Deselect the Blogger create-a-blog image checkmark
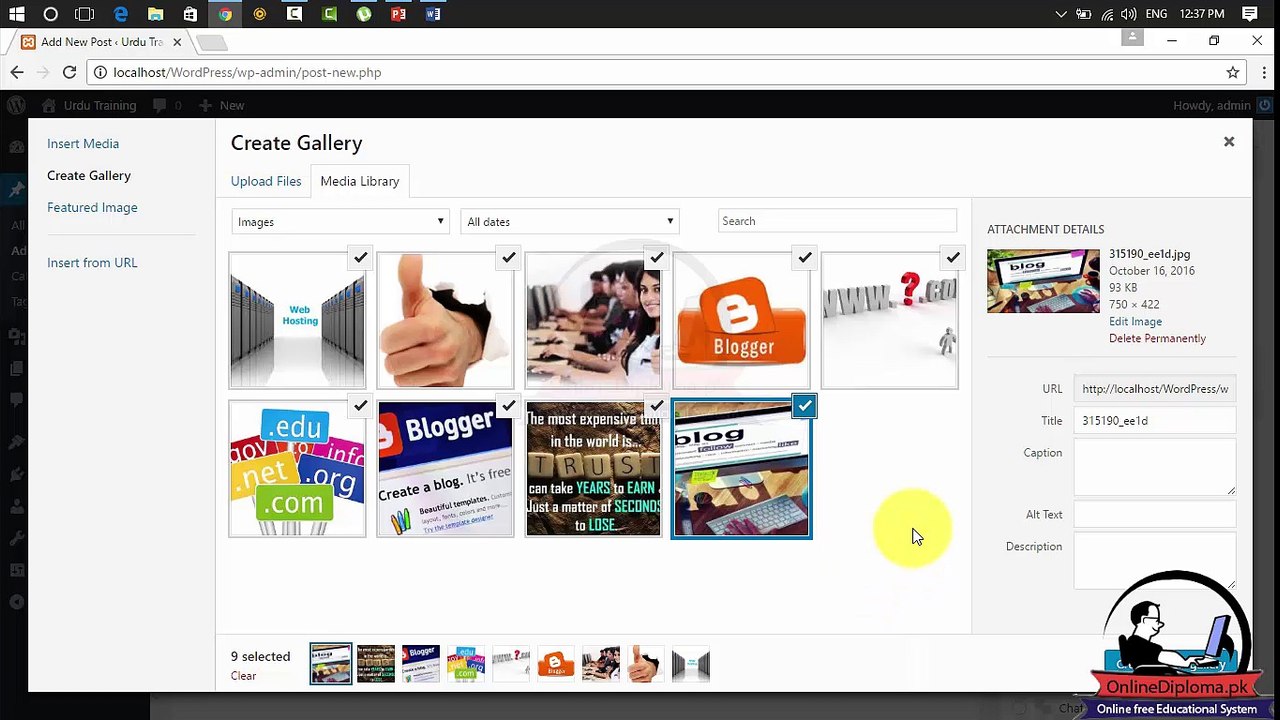Viewport: 1280px width, 720px height. tap(509, 406)
